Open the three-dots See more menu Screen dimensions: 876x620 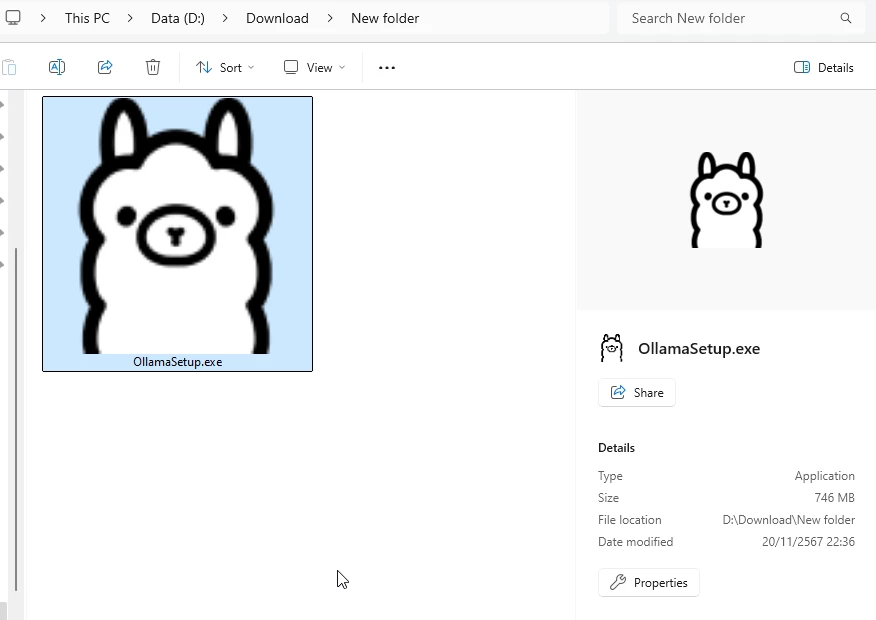tap(387, 67)
